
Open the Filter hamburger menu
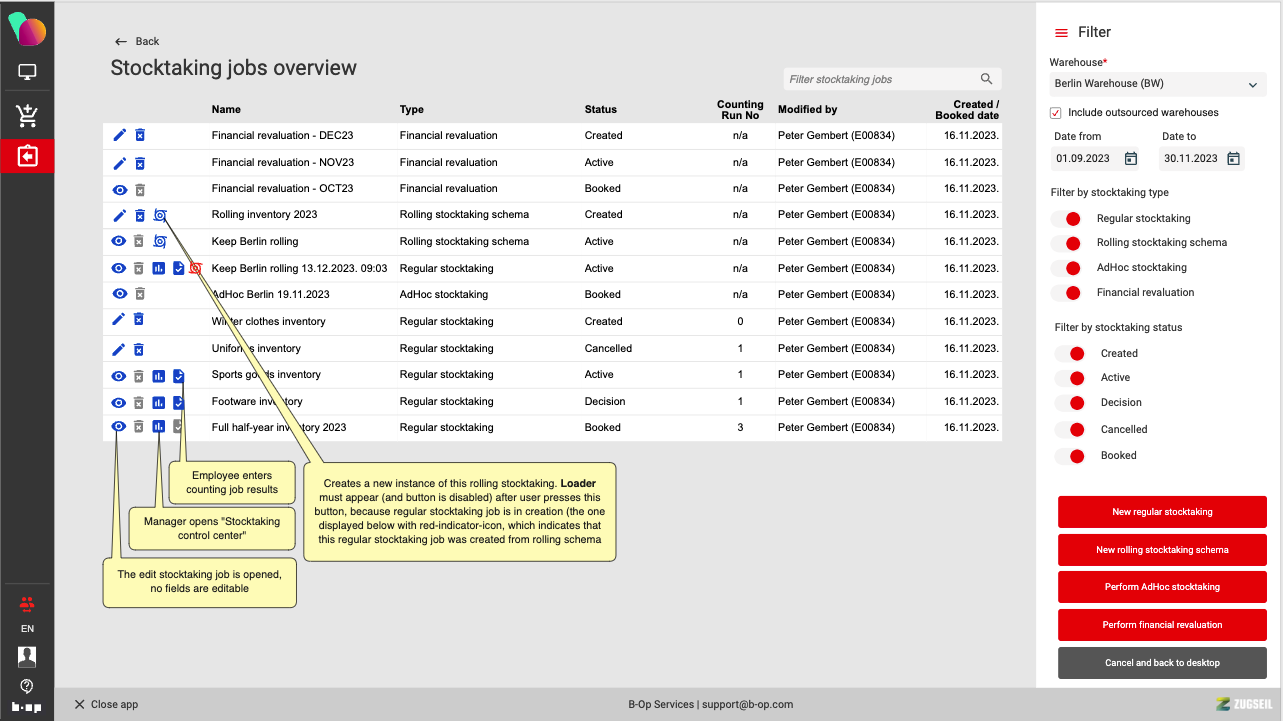point(1062,33)
